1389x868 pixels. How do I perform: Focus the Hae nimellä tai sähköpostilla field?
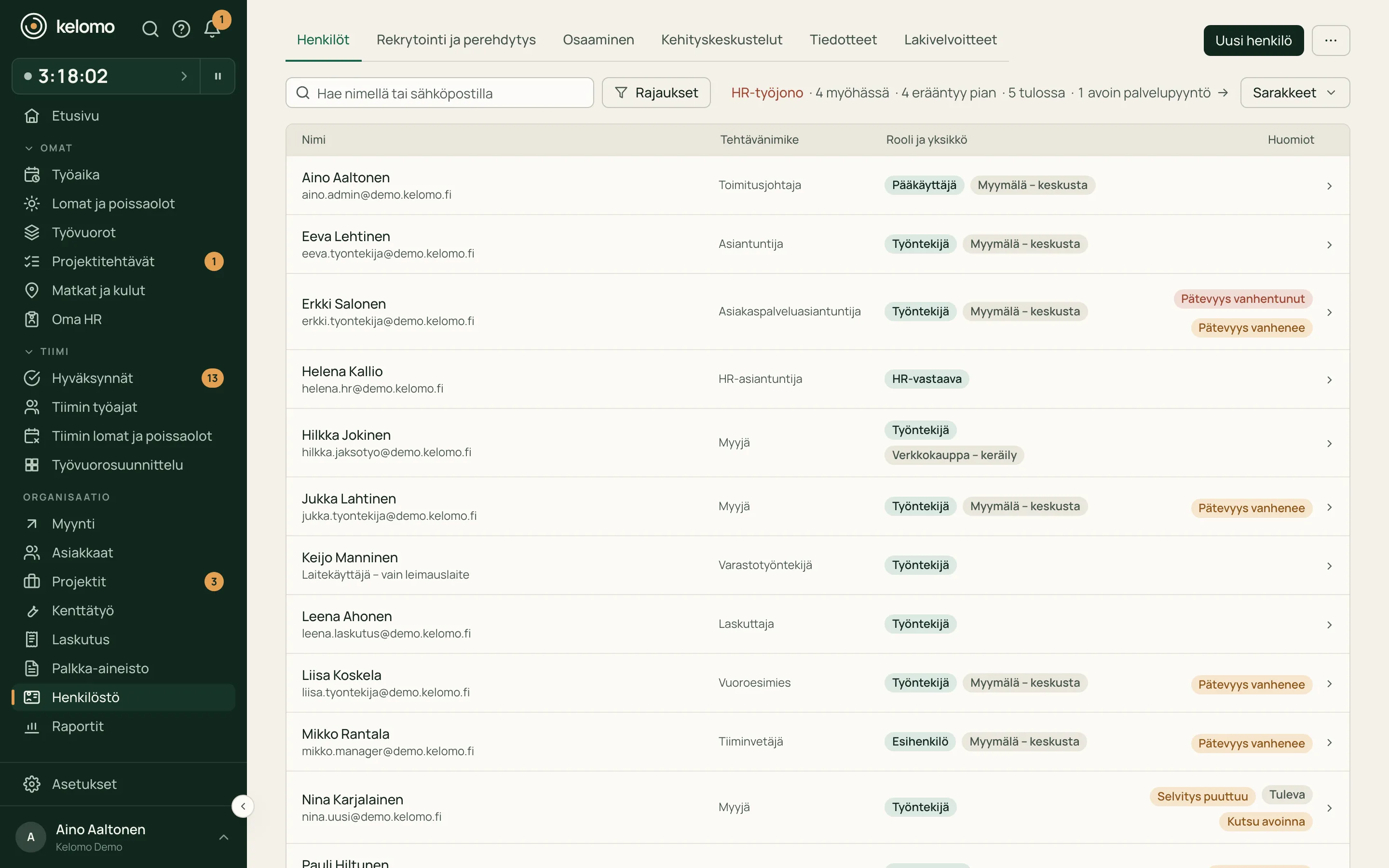click(x=440, y=93)
